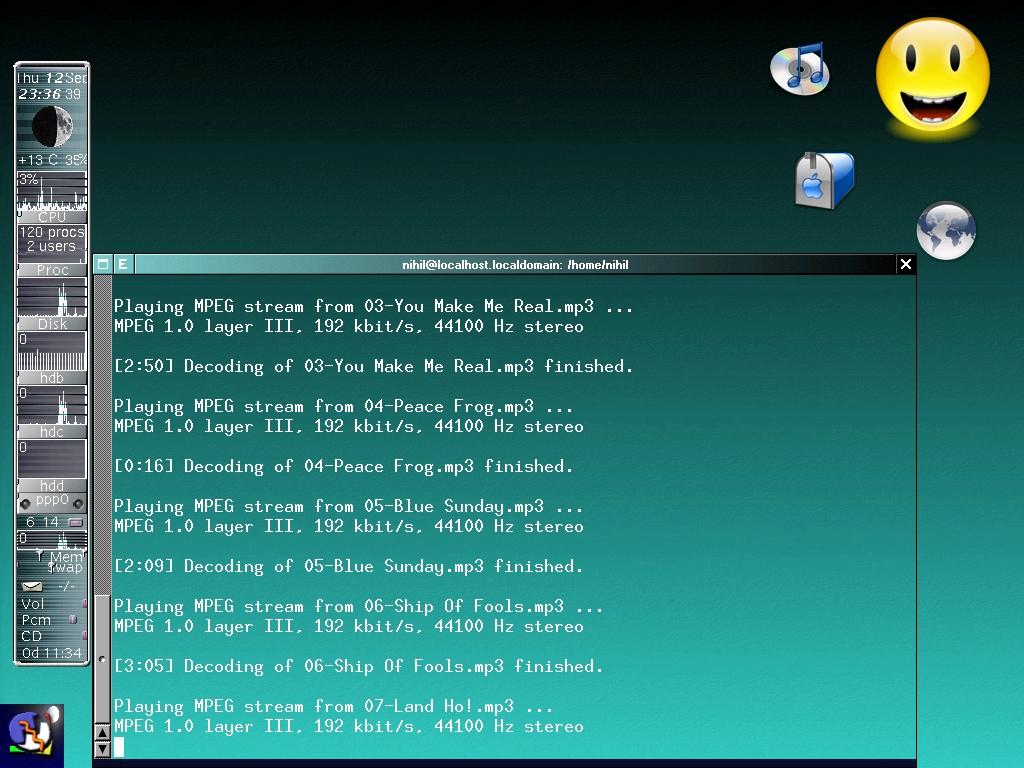Click the colorful launcher icon bottom-left
Viewport: 1024px width, 768px height.
click(32, 735)
